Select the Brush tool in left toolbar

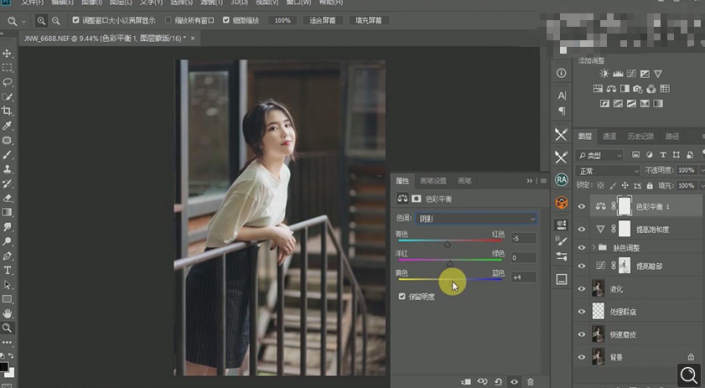[x=7, y=155]
